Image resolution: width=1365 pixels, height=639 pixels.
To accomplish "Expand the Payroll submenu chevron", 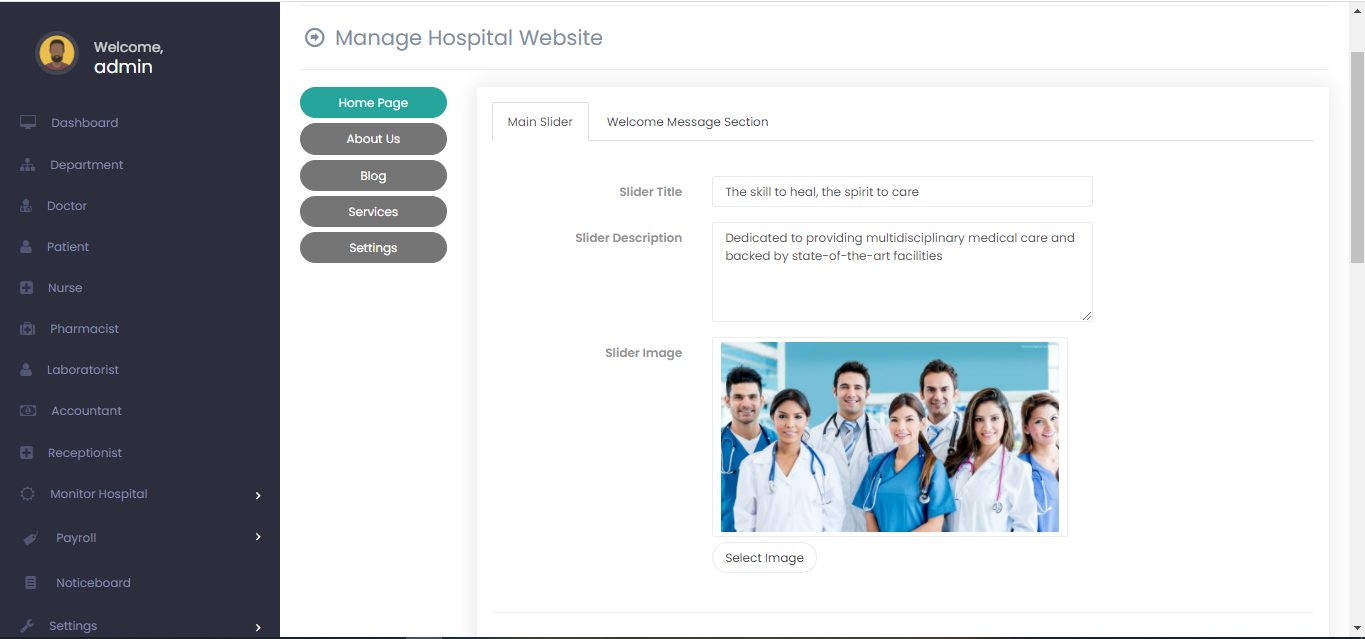I will pyautogui.click(x=258, y=537).
